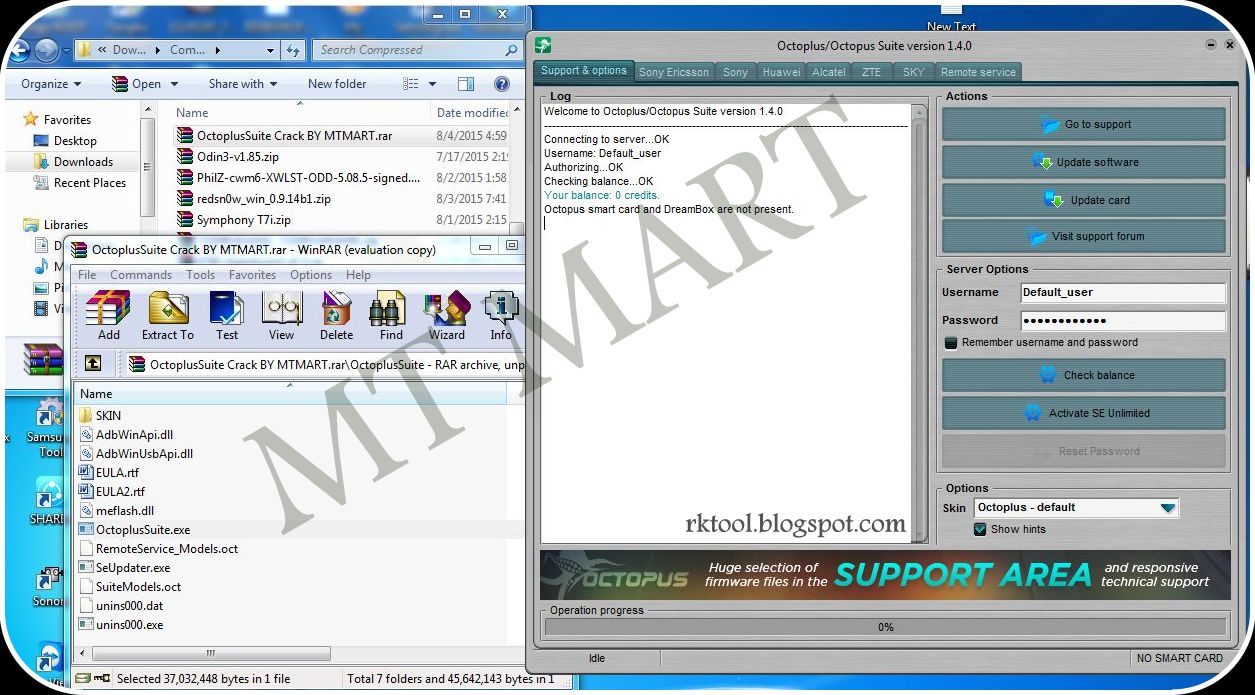Click the Recent Places favorites icon
This screenshot has height=695, width=1255.
[x=41, y=183]
